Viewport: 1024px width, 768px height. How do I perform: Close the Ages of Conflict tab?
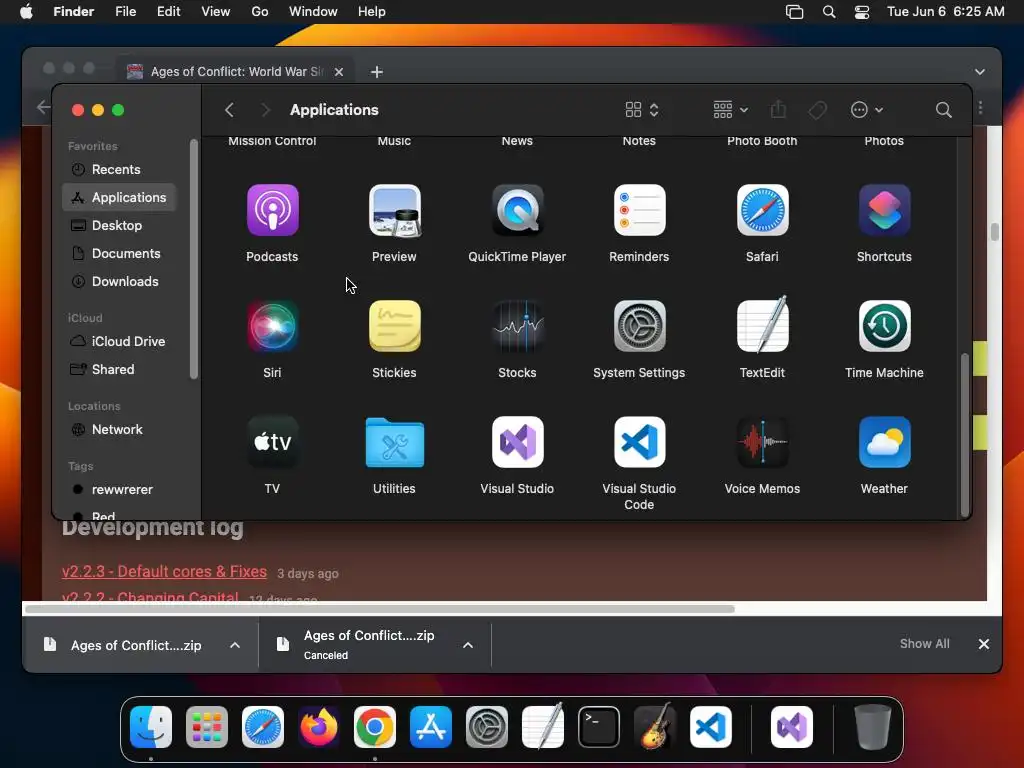point(339,72)
